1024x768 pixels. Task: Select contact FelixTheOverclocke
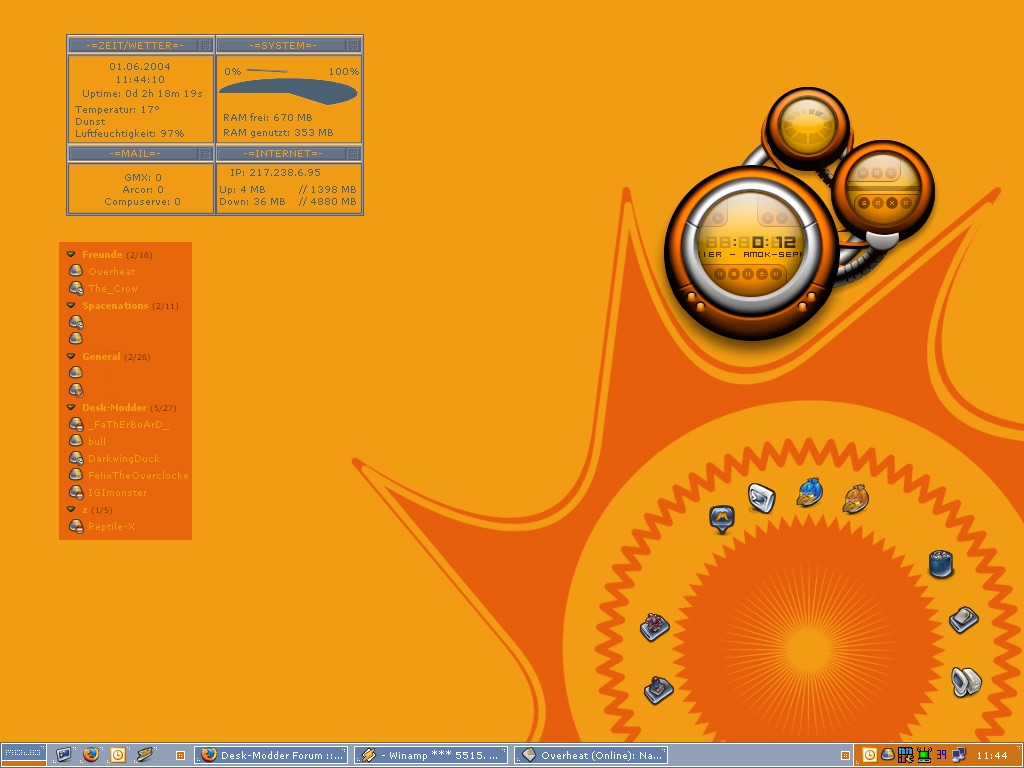tap(138, 475)
